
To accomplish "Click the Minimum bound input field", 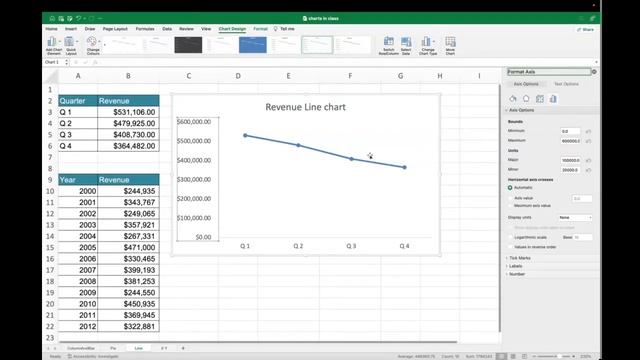I will [x=571, y=131].
